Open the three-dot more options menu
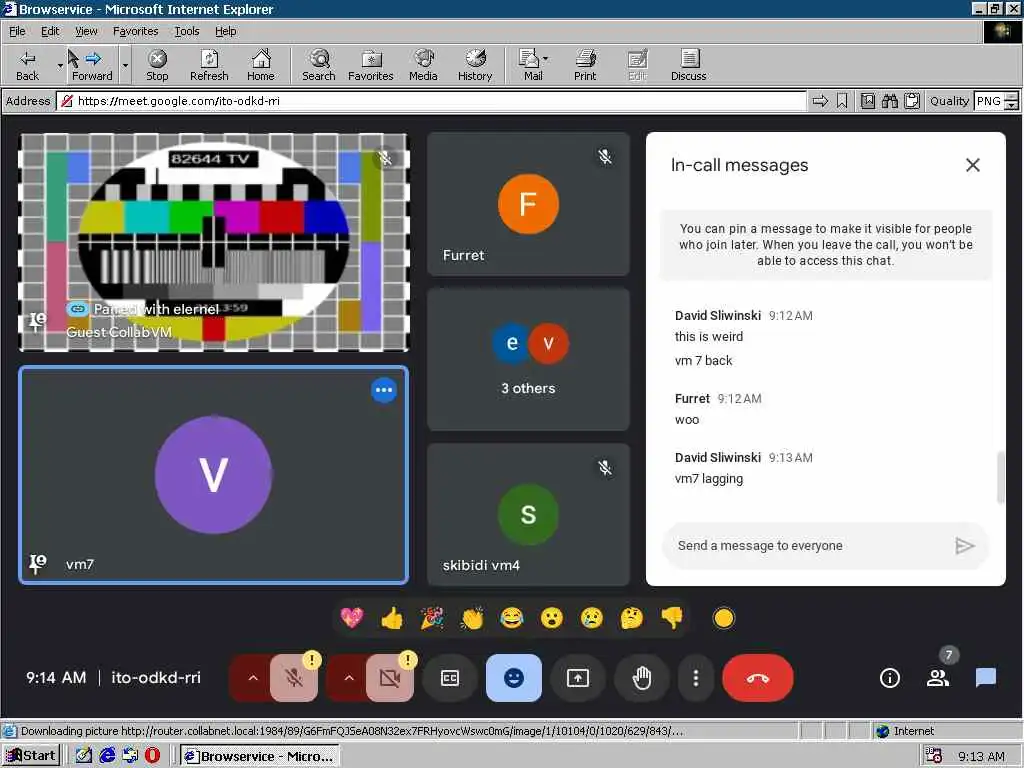 coord(696,679)
